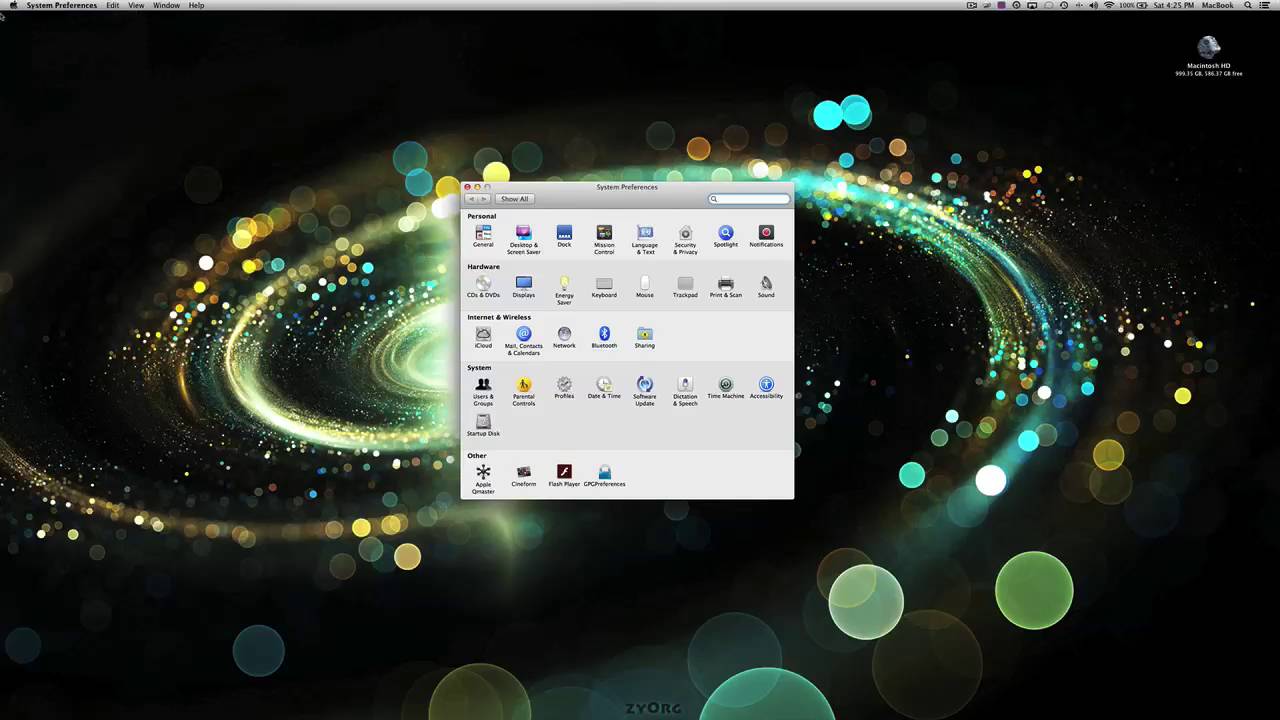Open the Startup Disk preferences pane
This screenshot has width=1280, height=720.
tap(483, 425)
